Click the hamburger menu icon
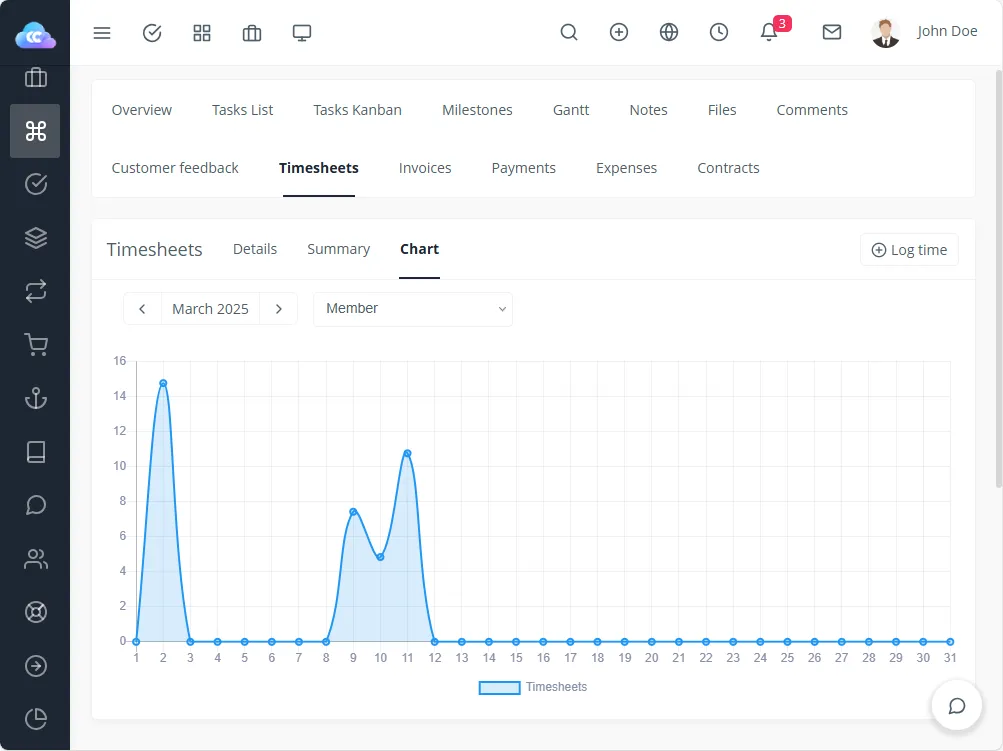Screen dimensions: 1003x751 coord(102,33)
